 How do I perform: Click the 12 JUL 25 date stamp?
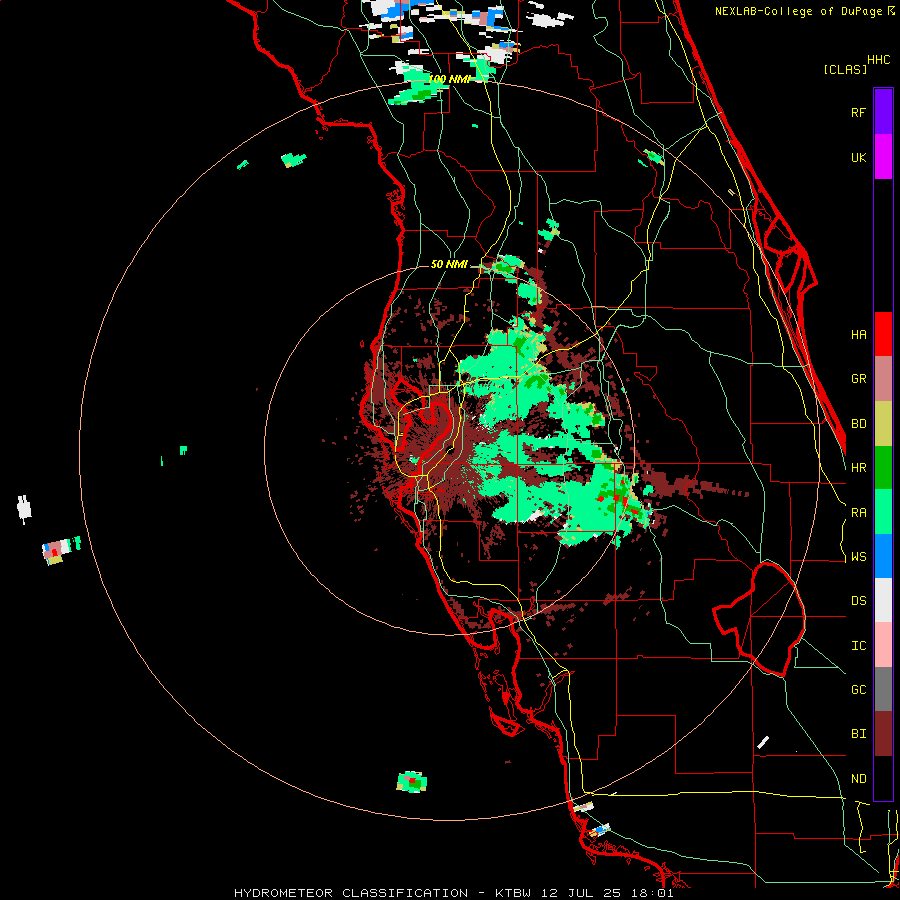coord(581,893)
